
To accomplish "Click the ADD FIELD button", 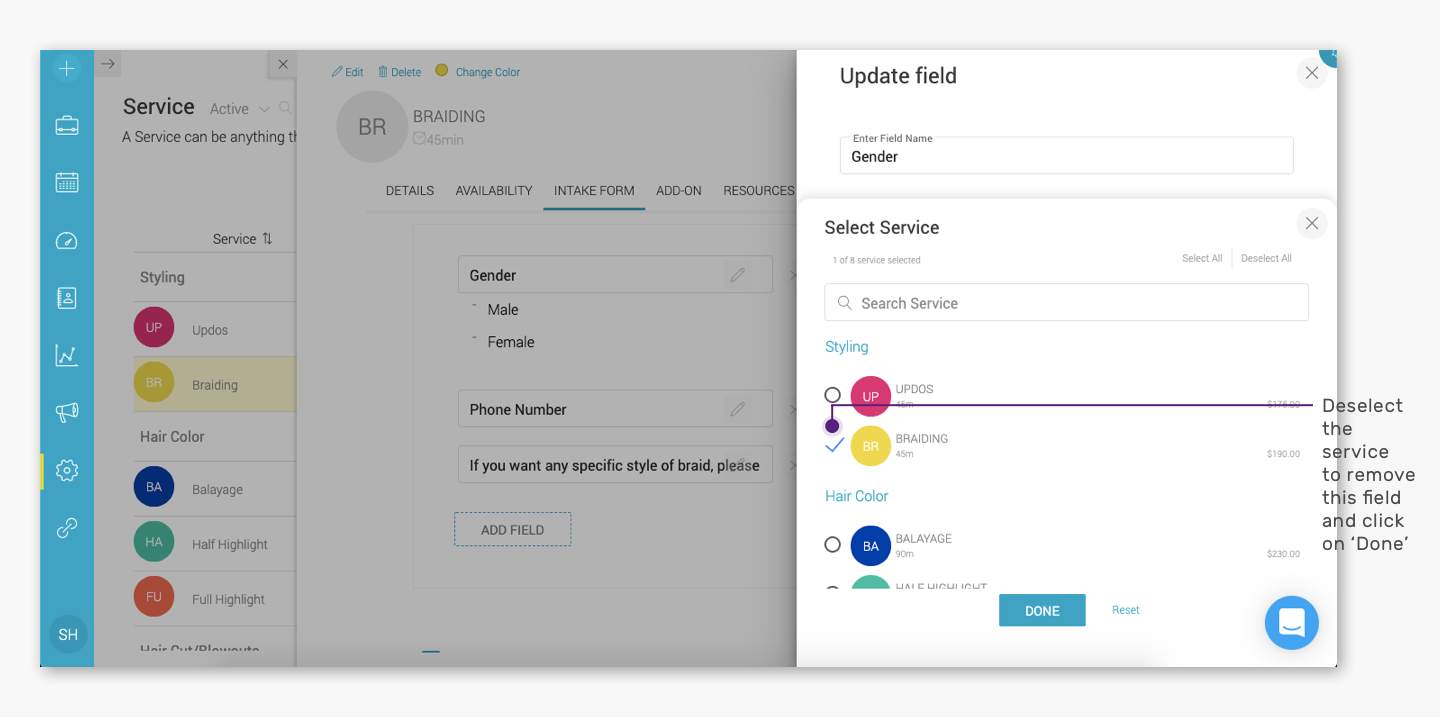I will 512,530.
